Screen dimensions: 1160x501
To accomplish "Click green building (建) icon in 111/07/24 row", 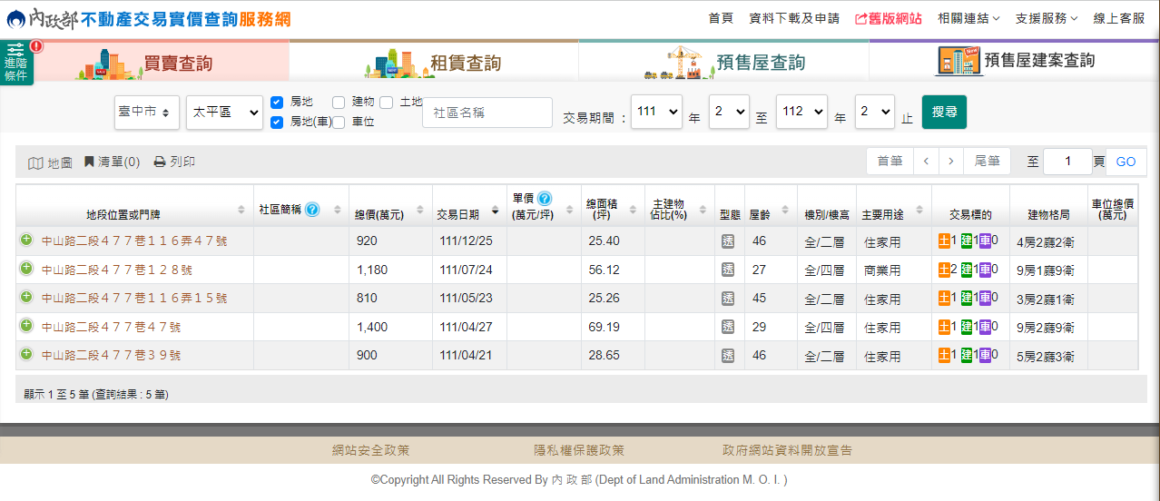I will [966, 269].
